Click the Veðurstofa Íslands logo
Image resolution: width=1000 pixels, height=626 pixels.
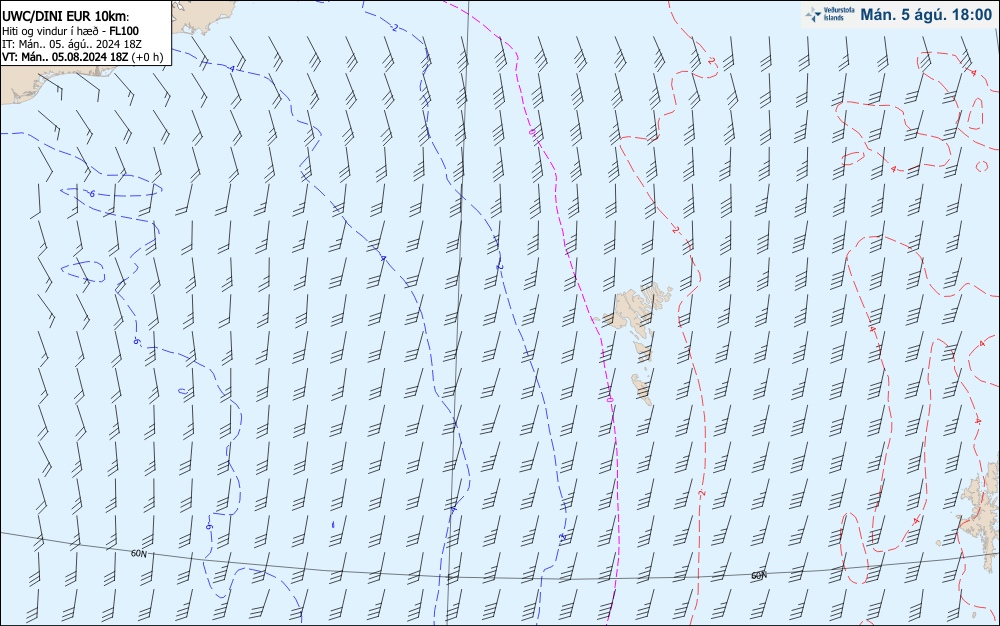[x=830, y=14]
